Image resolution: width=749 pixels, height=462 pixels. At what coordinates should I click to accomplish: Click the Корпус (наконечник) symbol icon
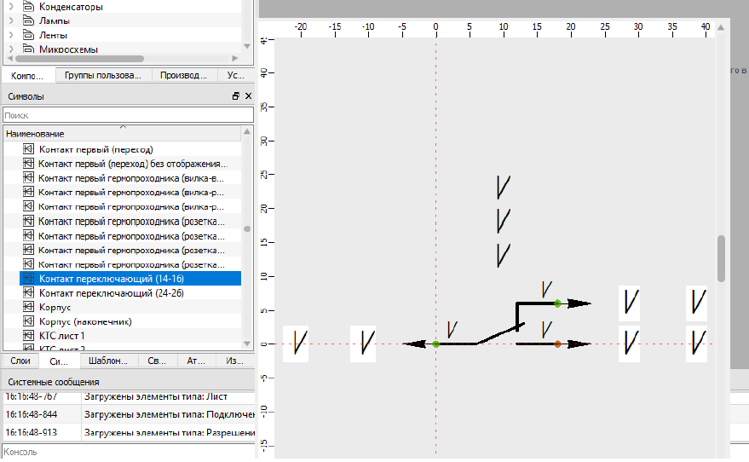(x=29, y=323)
